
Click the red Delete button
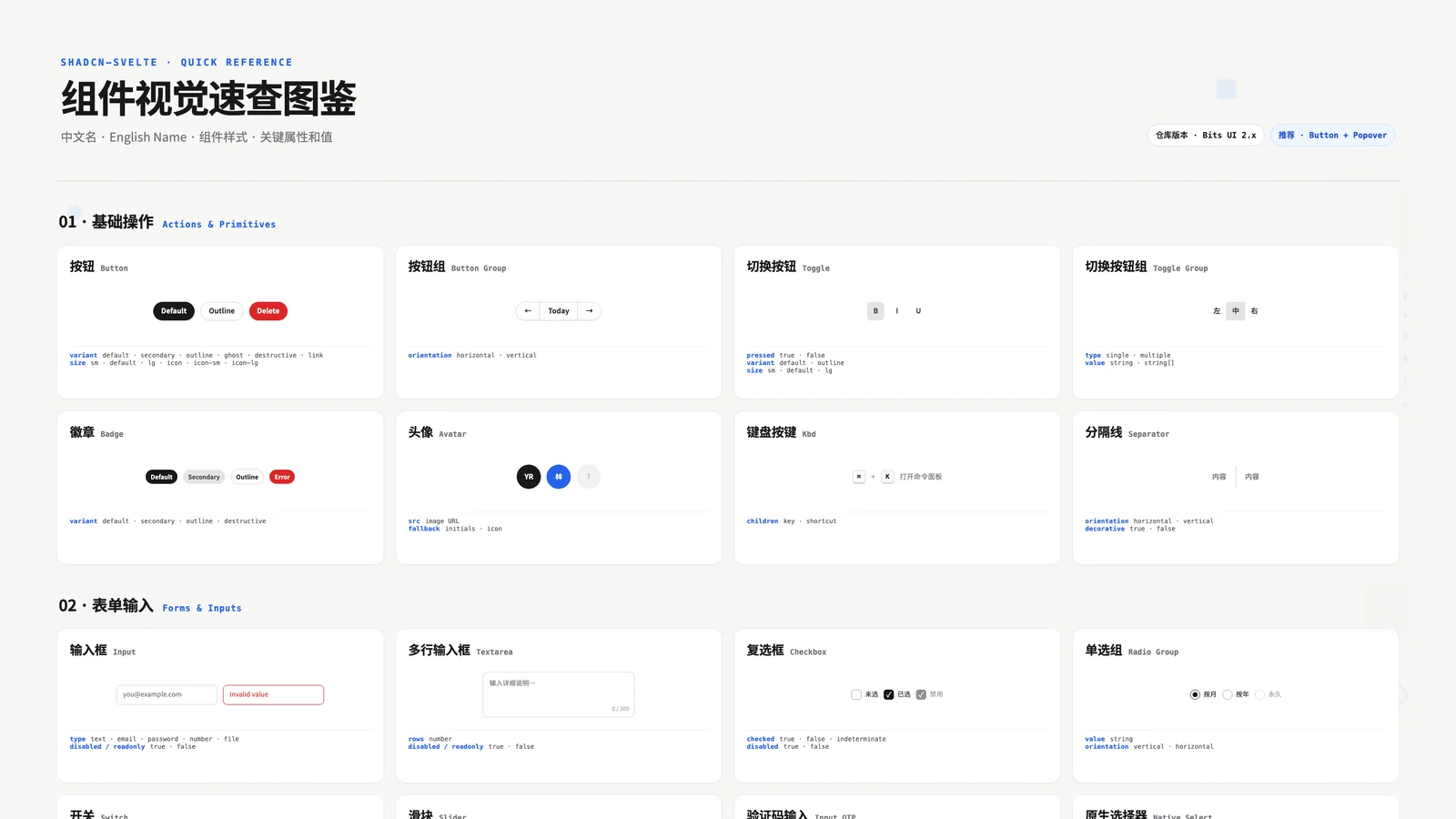(268, 311)
